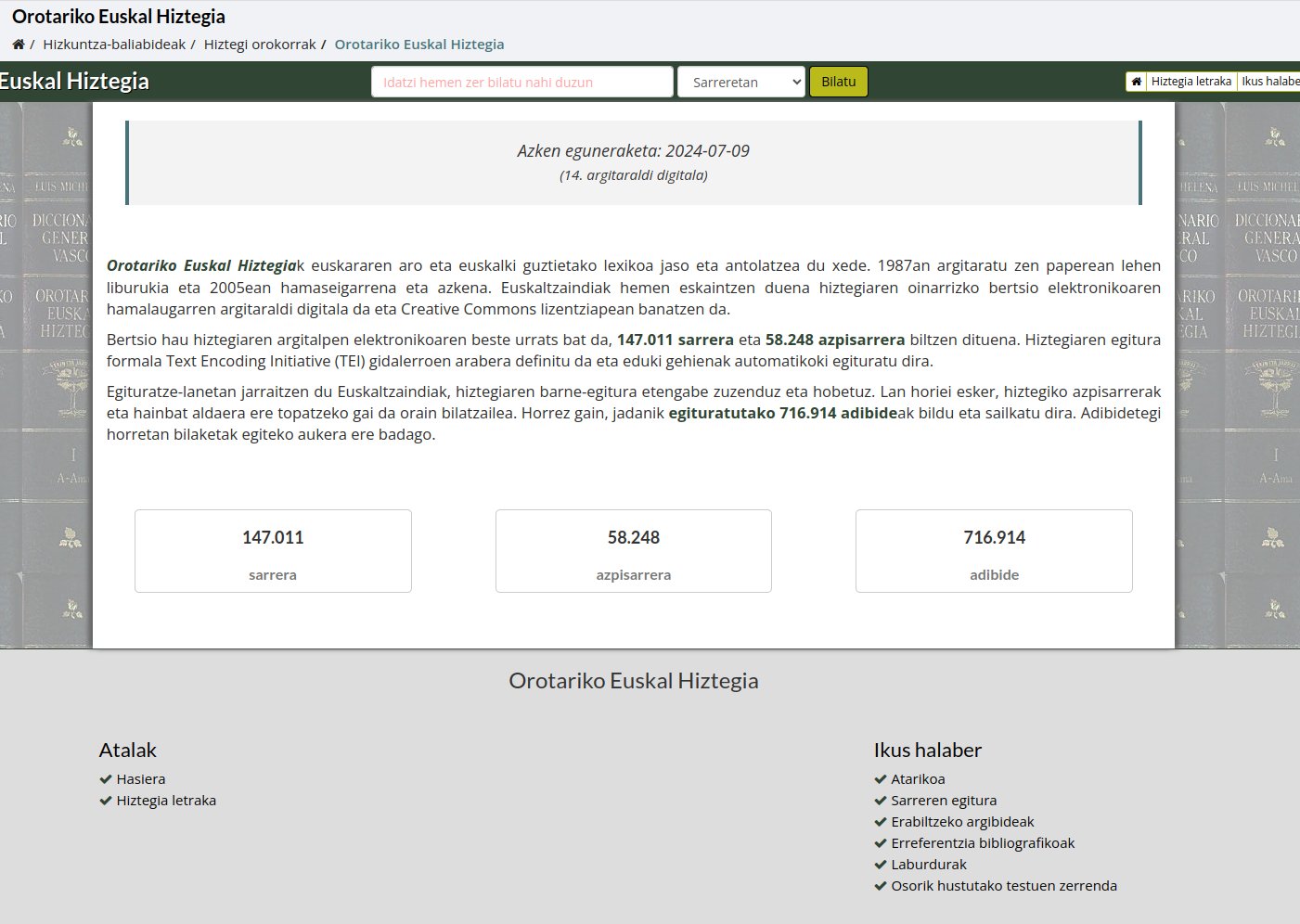1300x924 pixels.
Task: Click the checkmark beside Sarreren egitura
Action: 881,801
